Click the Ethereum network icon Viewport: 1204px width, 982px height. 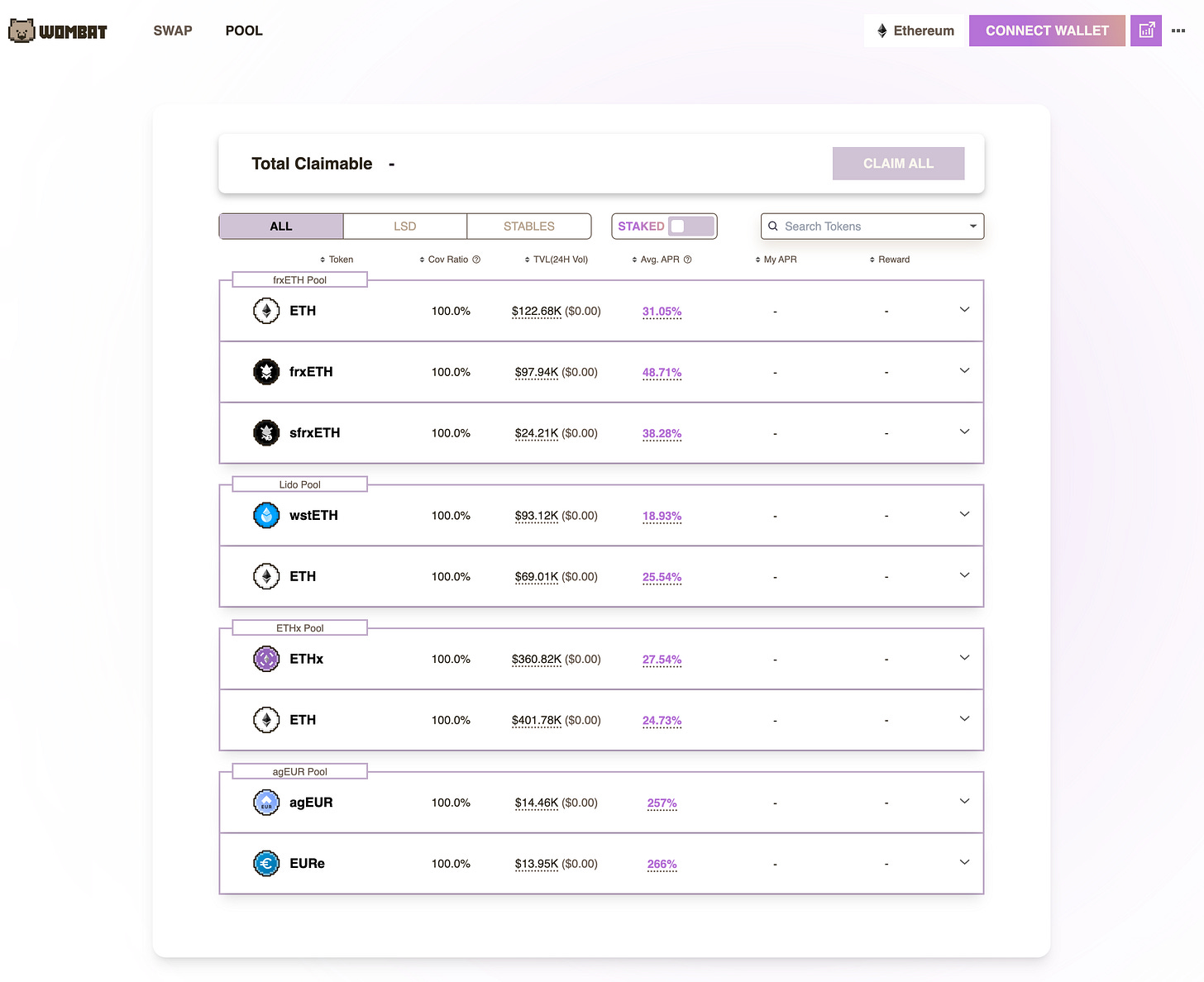click(882, 31)
